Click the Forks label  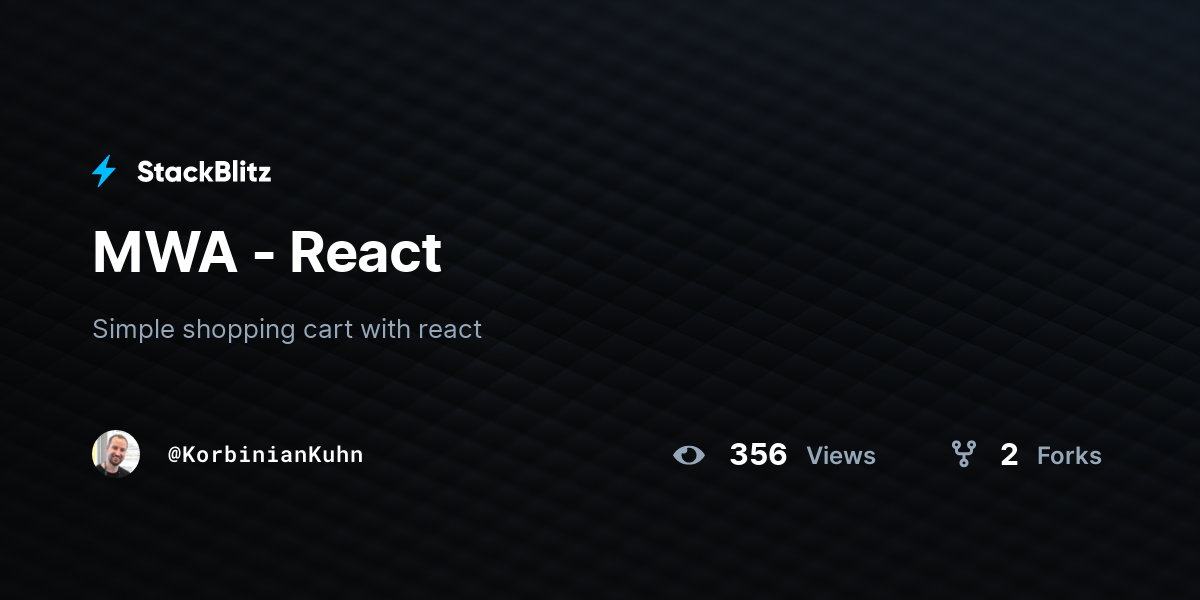click(x=1069, y=456)
